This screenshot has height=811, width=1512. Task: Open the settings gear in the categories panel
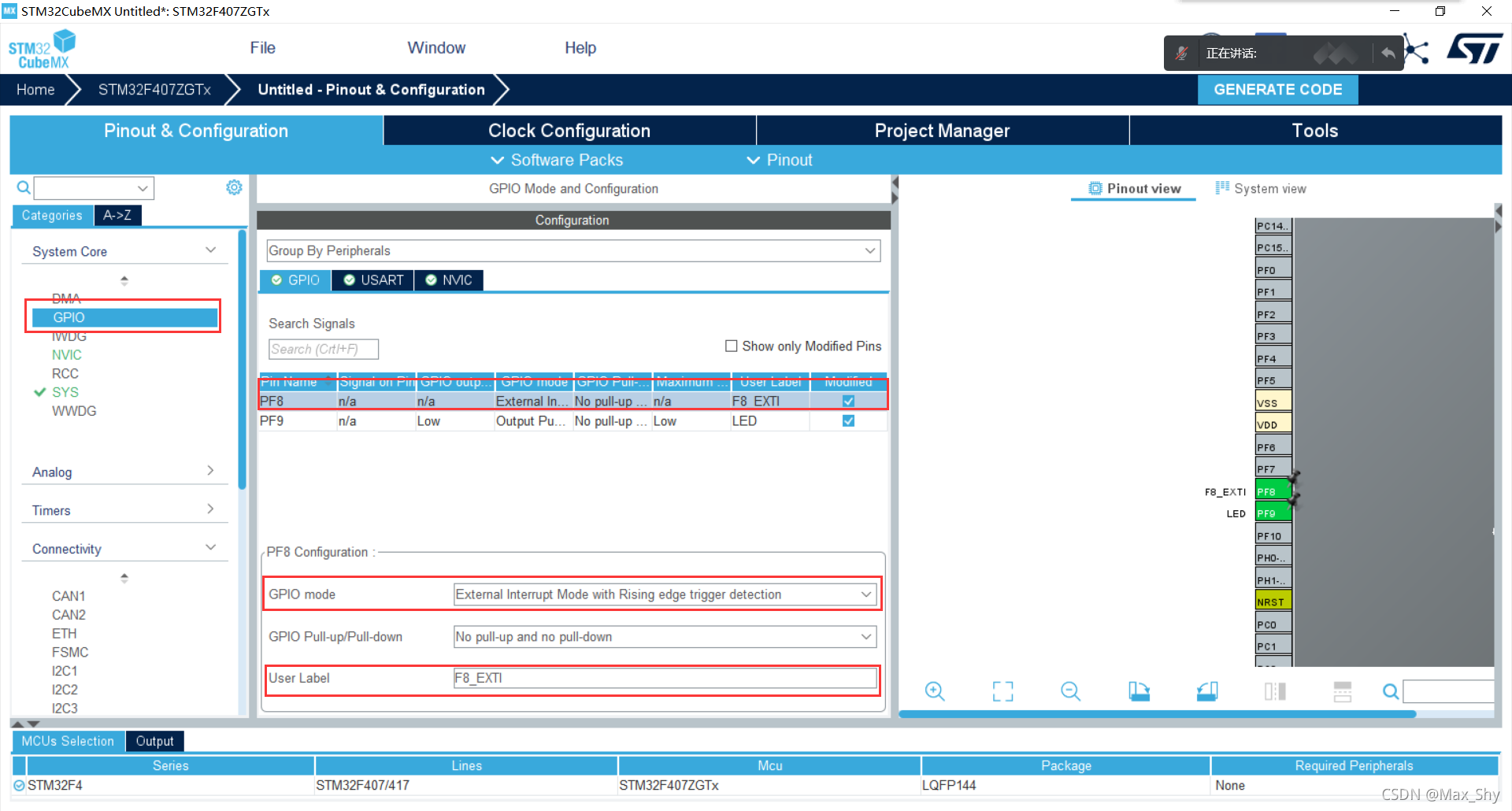point(234,187)
